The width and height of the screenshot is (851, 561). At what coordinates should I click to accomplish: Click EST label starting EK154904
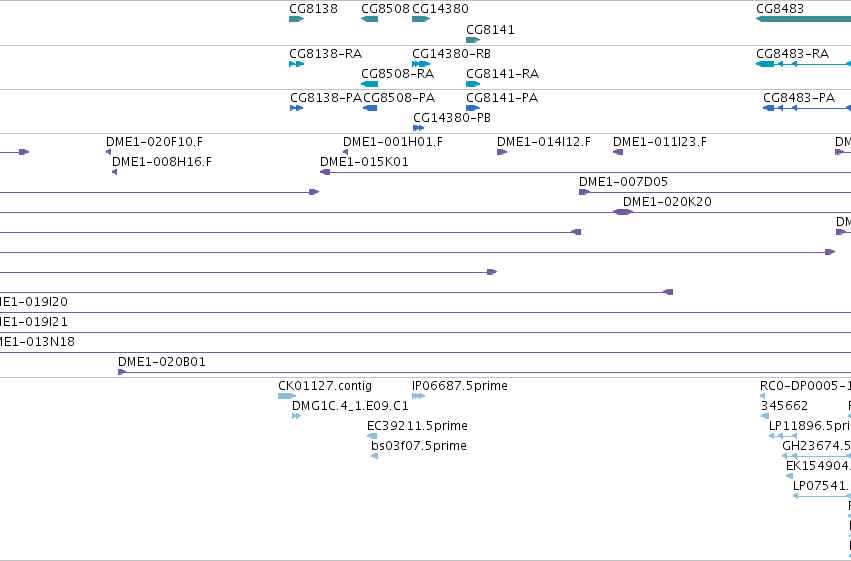click(x=818, y=466)
